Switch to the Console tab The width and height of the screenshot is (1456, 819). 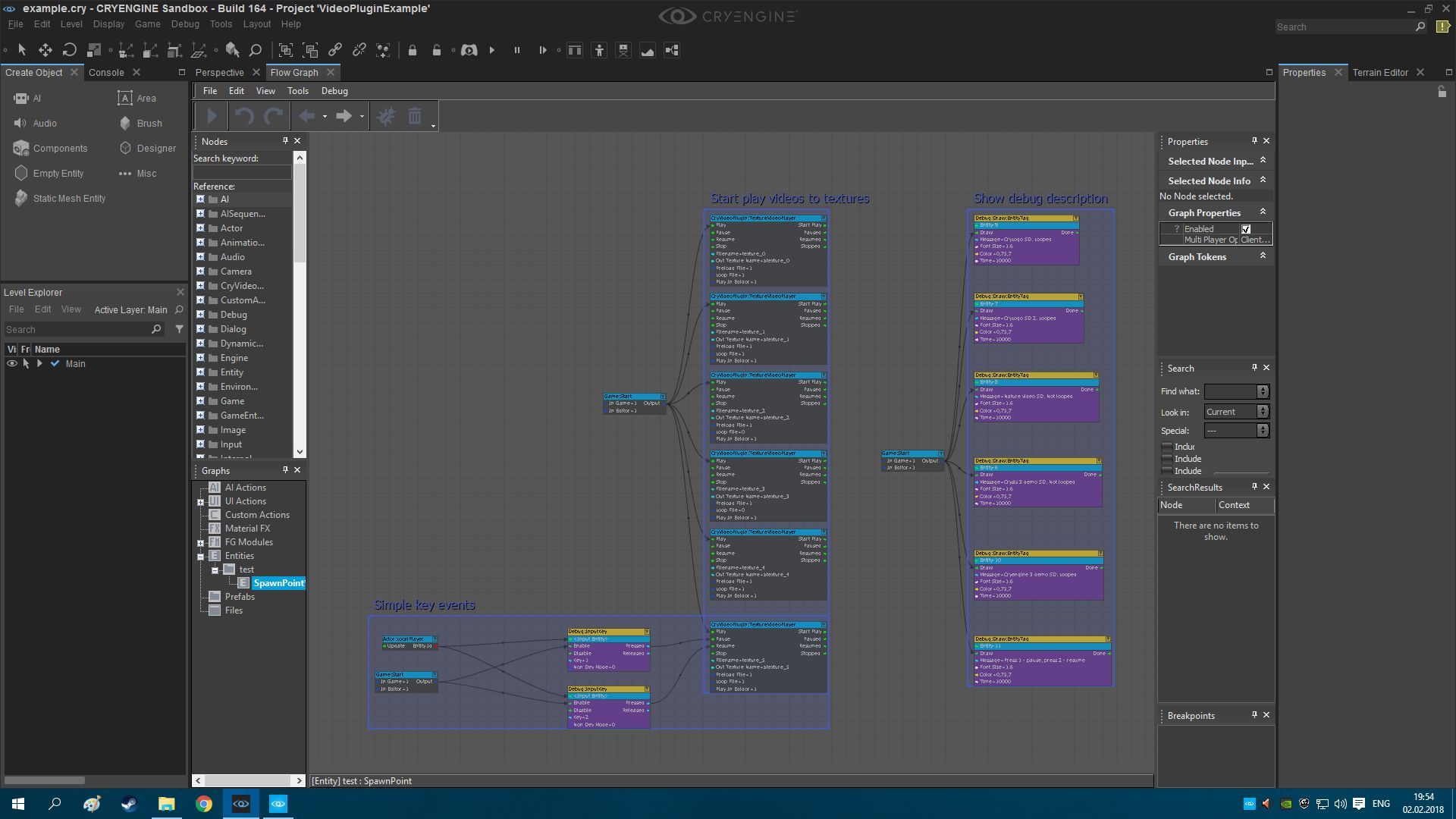point(106,73)
